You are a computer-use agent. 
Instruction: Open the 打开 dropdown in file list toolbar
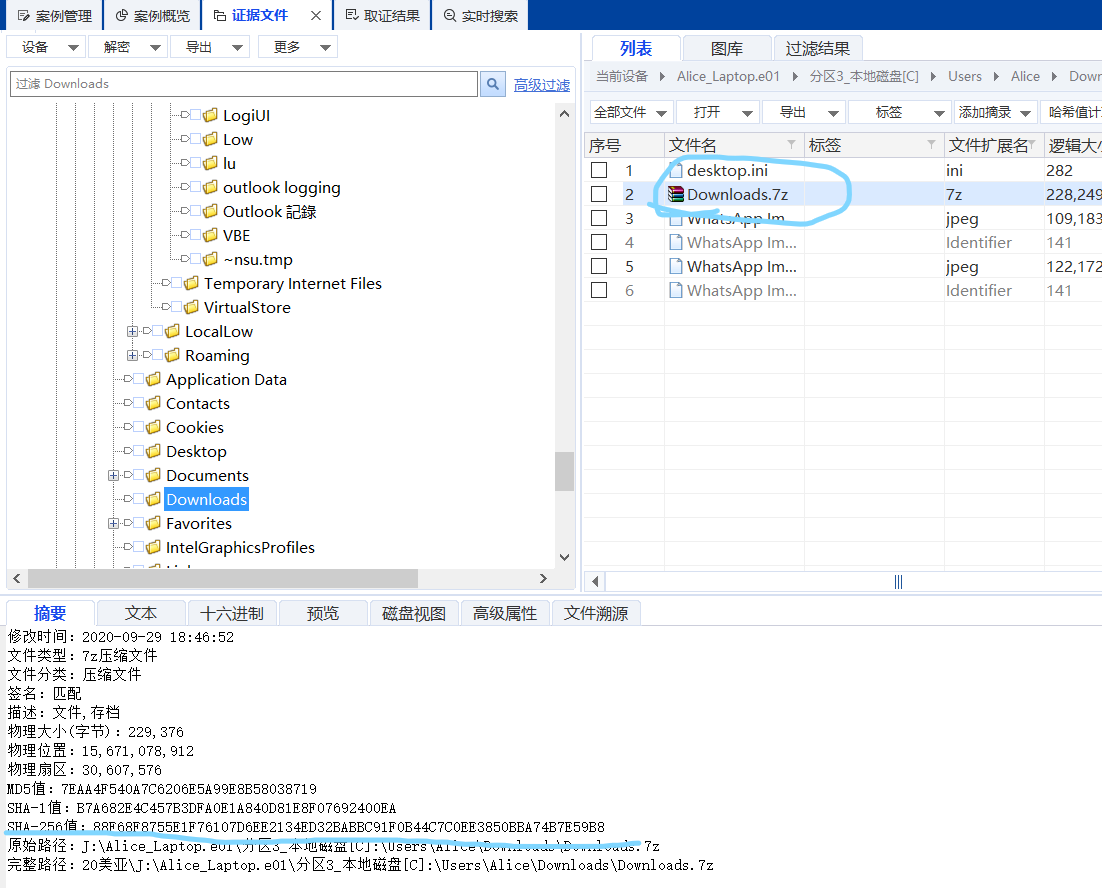coord(718,112)
